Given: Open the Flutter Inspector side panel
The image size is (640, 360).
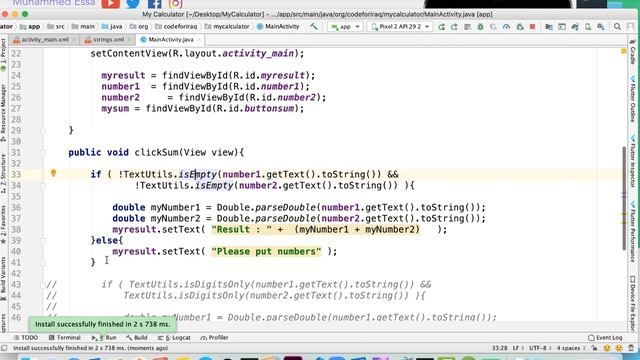Looking at the screenshot, I should tap(633, 162).
